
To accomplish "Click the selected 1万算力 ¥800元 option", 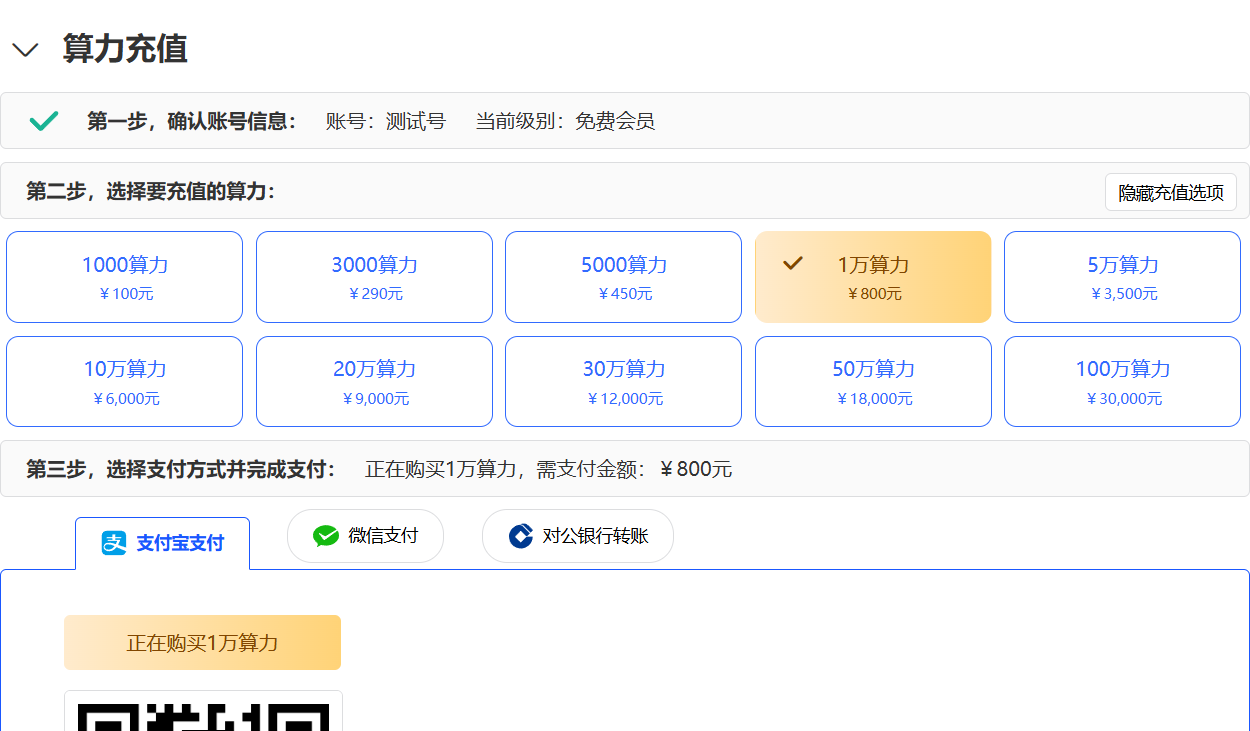I will [x=873, y=278].
